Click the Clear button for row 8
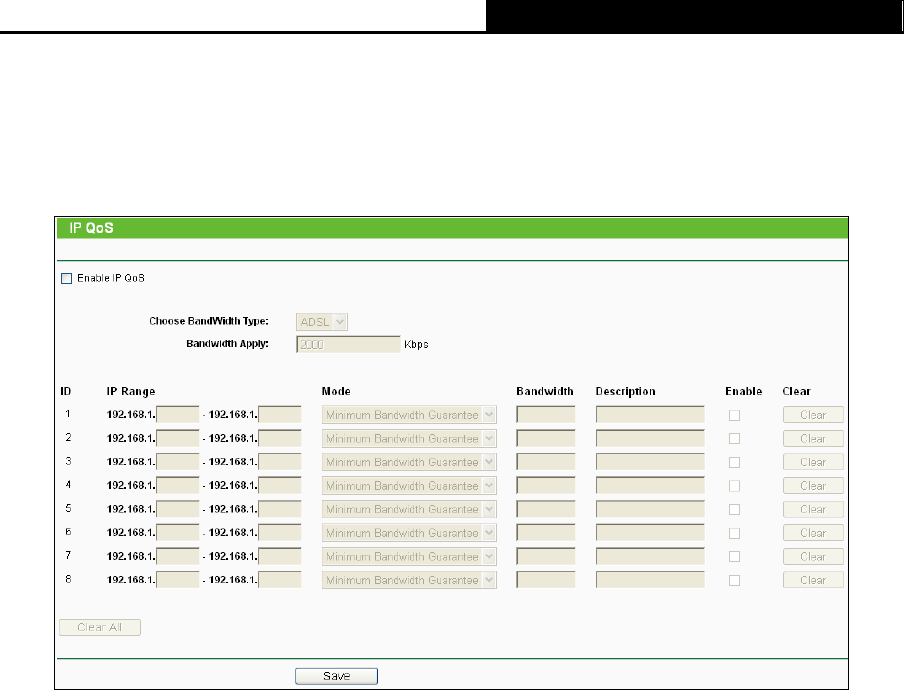Viewport: 904px width, 690px height. click(813, 580)
